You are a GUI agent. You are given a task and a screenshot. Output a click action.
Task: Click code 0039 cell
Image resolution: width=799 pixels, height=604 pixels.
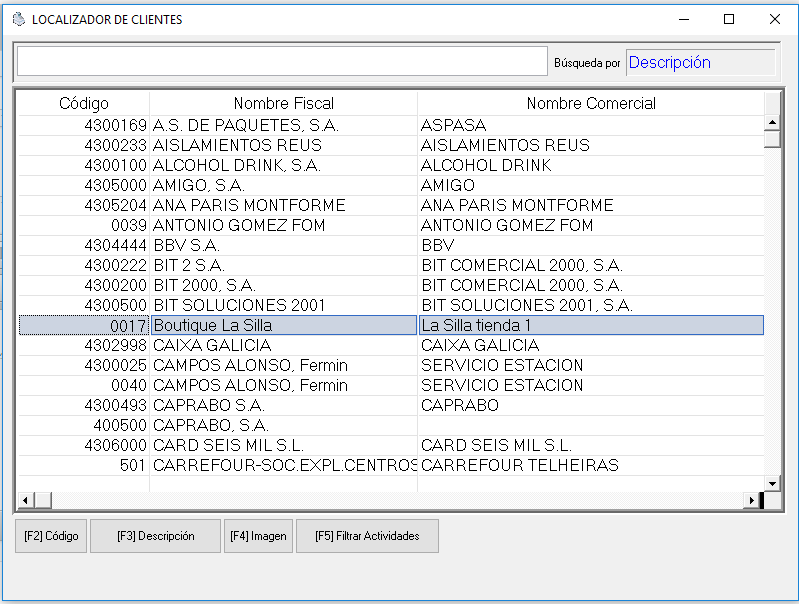click(x=84, y=225)
